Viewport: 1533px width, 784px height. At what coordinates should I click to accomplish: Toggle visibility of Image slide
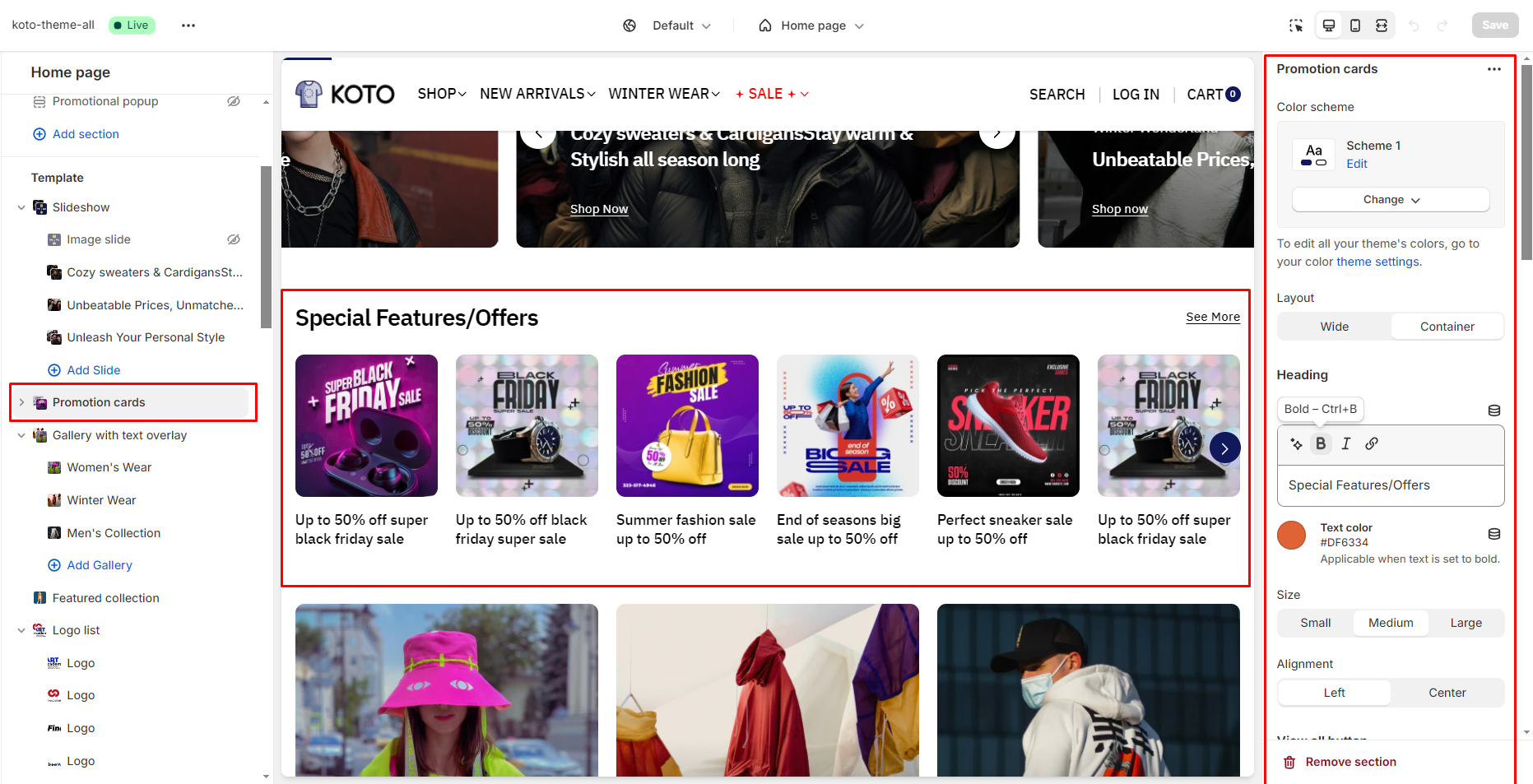coord(234,239)
